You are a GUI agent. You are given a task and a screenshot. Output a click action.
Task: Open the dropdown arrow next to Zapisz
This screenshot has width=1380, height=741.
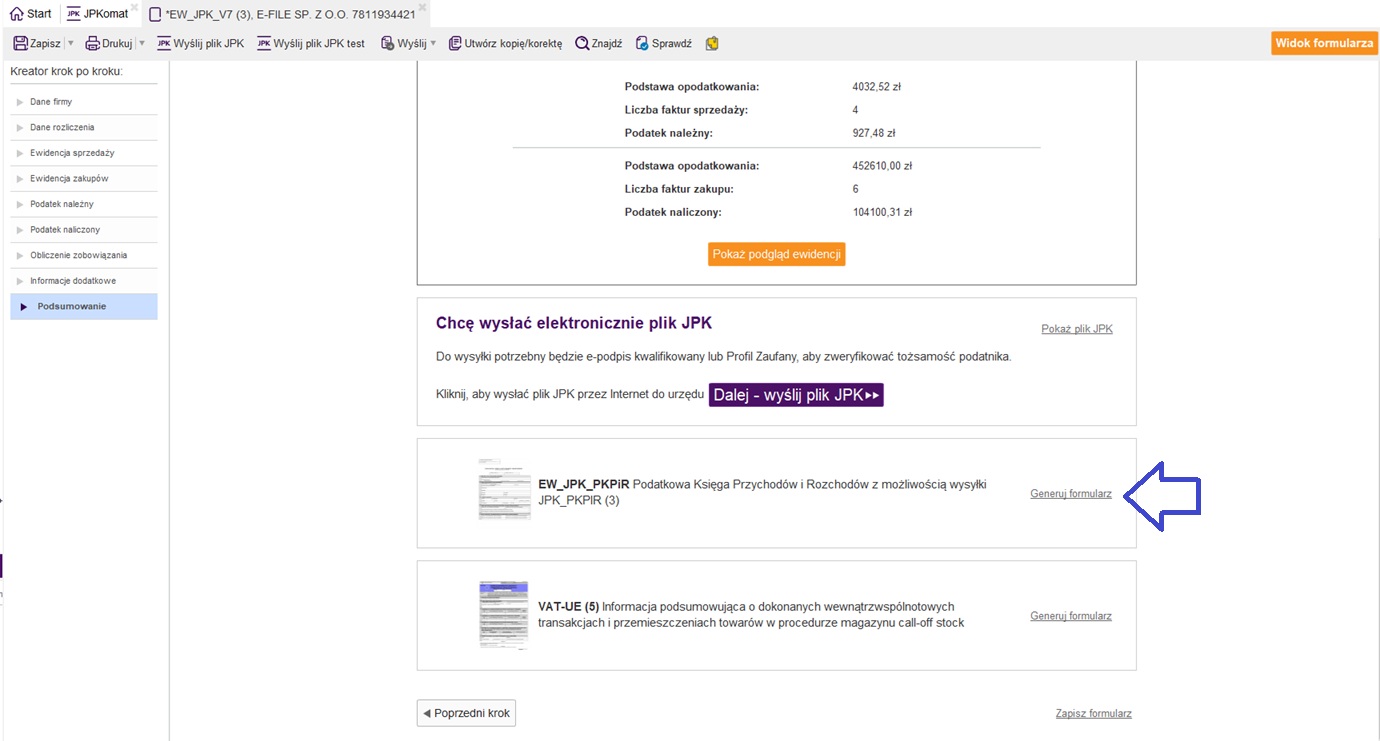pyautogui.click(x=70, y=44)
